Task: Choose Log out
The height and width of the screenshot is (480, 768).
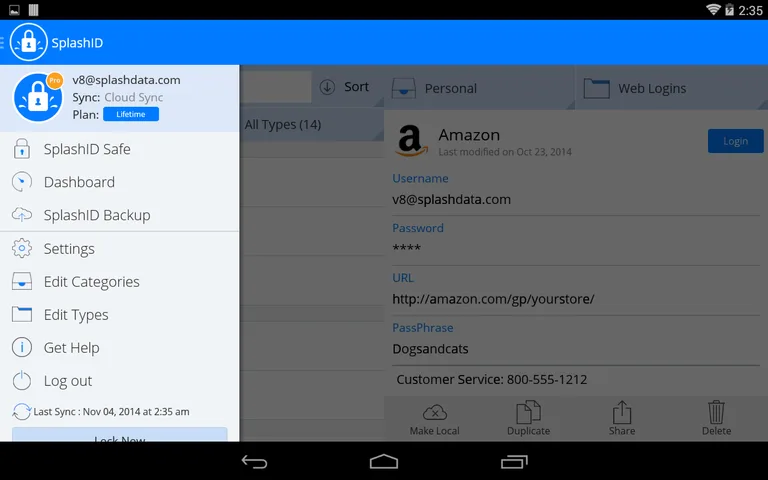Action: point(120,381)
